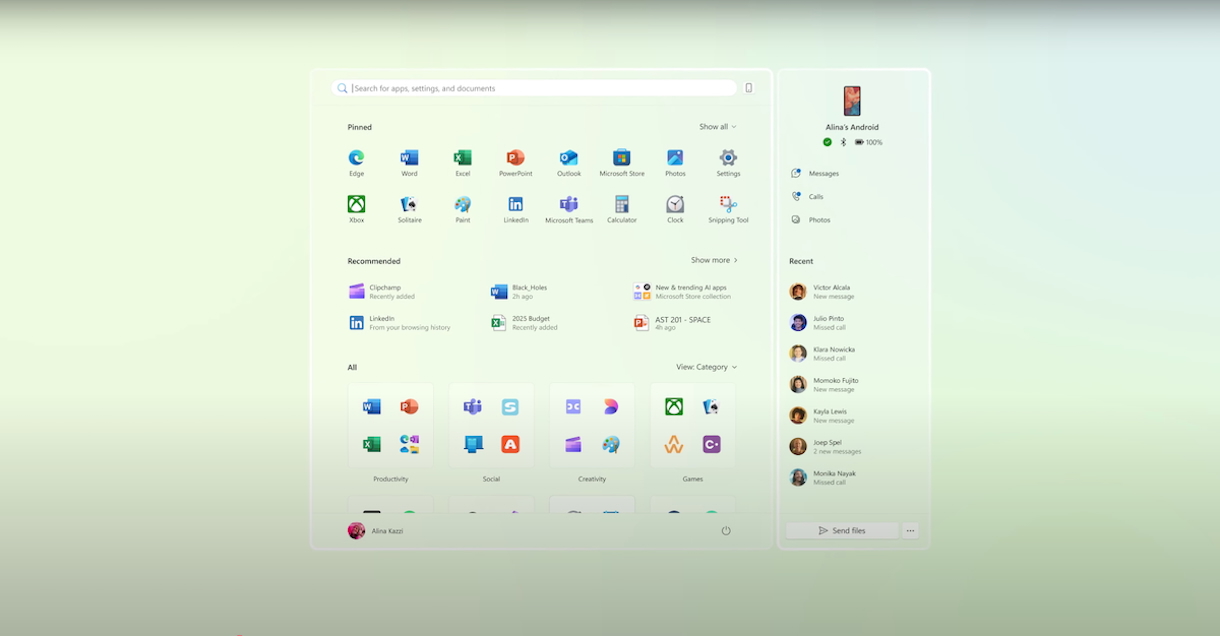Open Victor Alcala new message
Viewport: 1220px width, 636px height.
point(820,292)
